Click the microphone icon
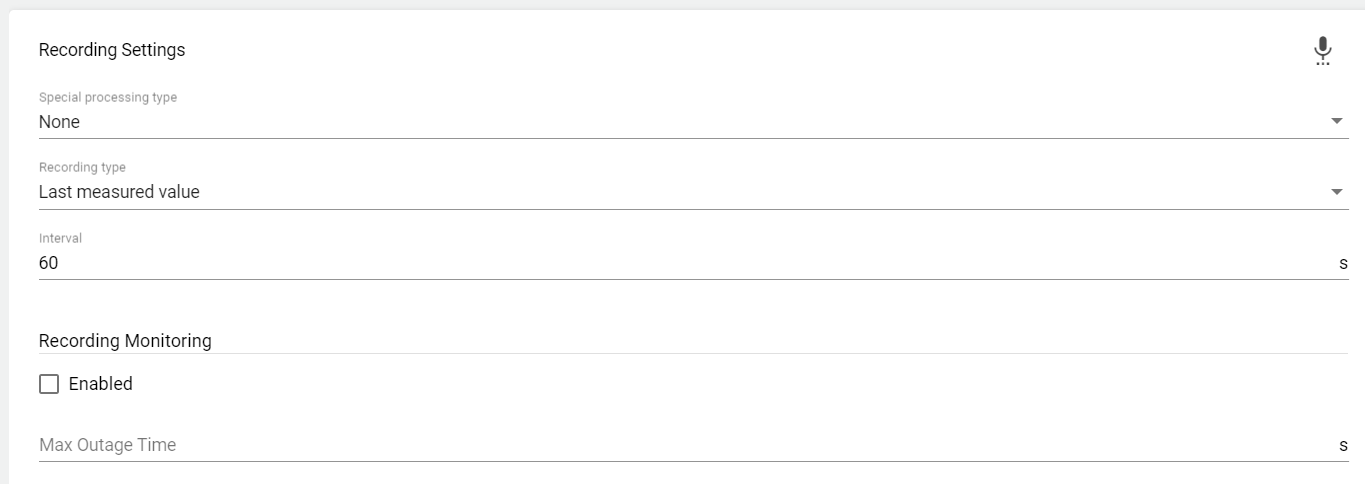Screen dimensions: 1365x484 [1322, 51]
